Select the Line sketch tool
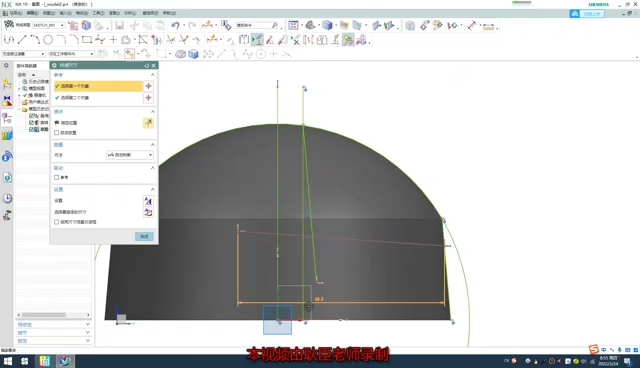This screenshot has width=640, height=368. 22,40
